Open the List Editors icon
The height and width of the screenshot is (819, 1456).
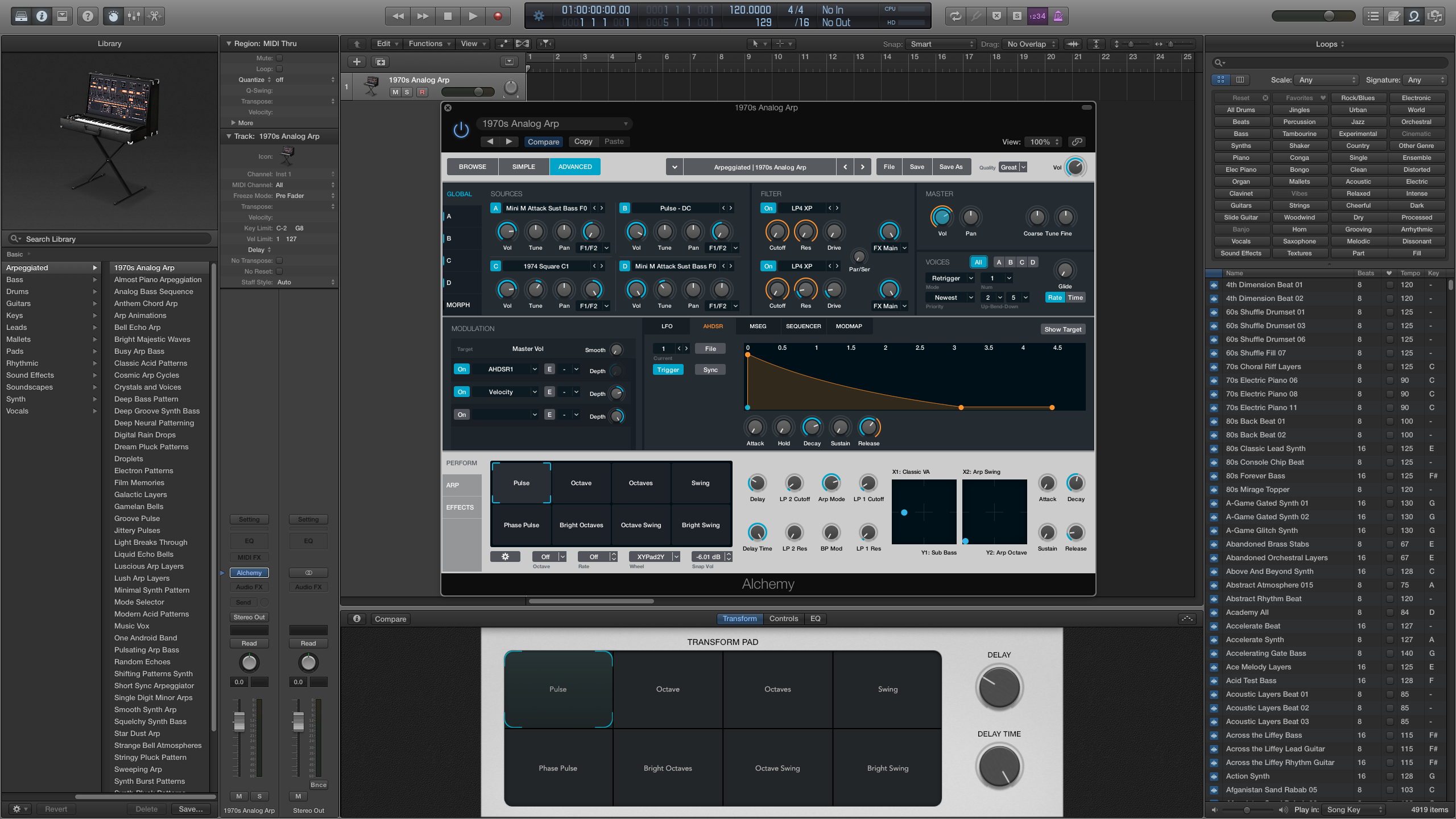(x=1373, y=16)
